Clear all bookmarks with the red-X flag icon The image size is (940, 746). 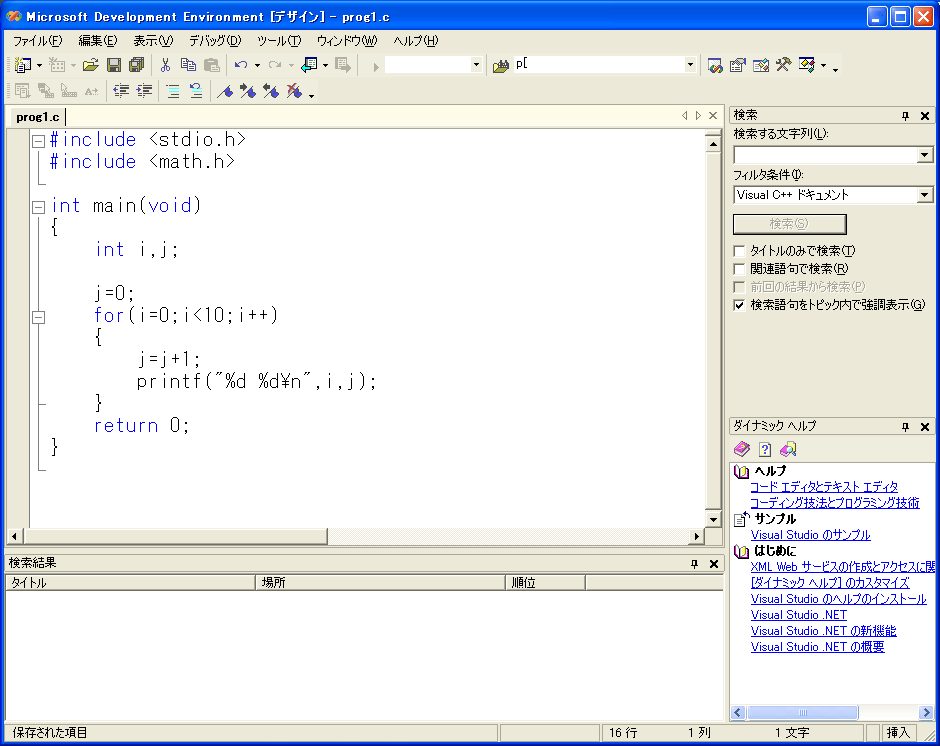294,91
